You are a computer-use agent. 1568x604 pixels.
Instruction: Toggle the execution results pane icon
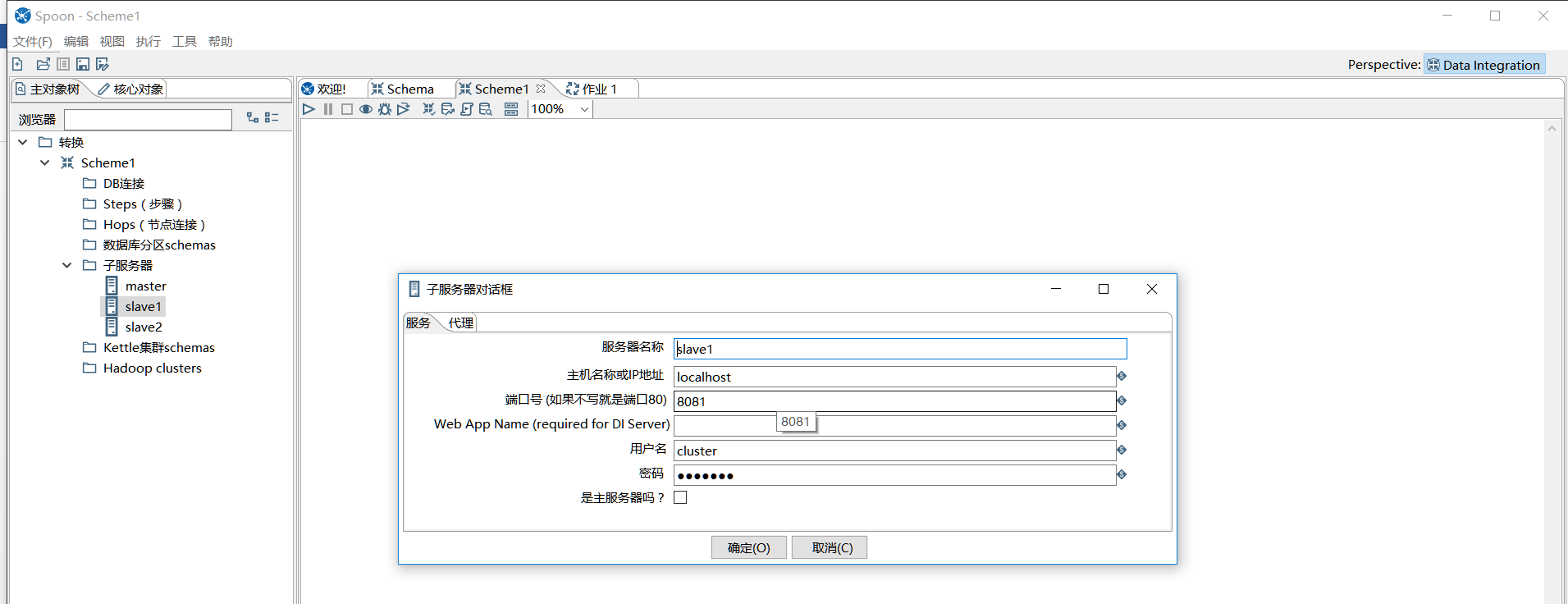511,109
